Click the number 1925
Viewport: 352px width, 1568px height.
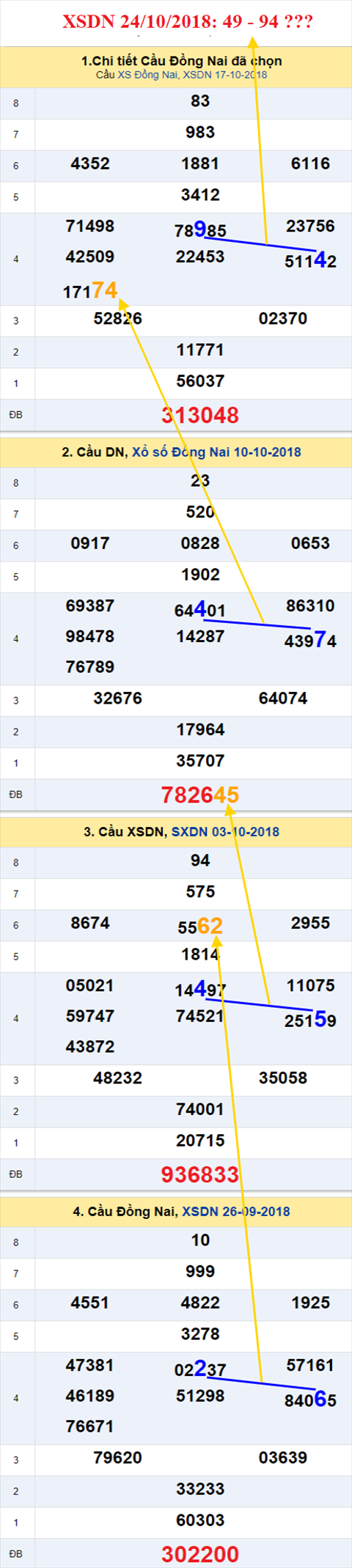(310, 1303)
